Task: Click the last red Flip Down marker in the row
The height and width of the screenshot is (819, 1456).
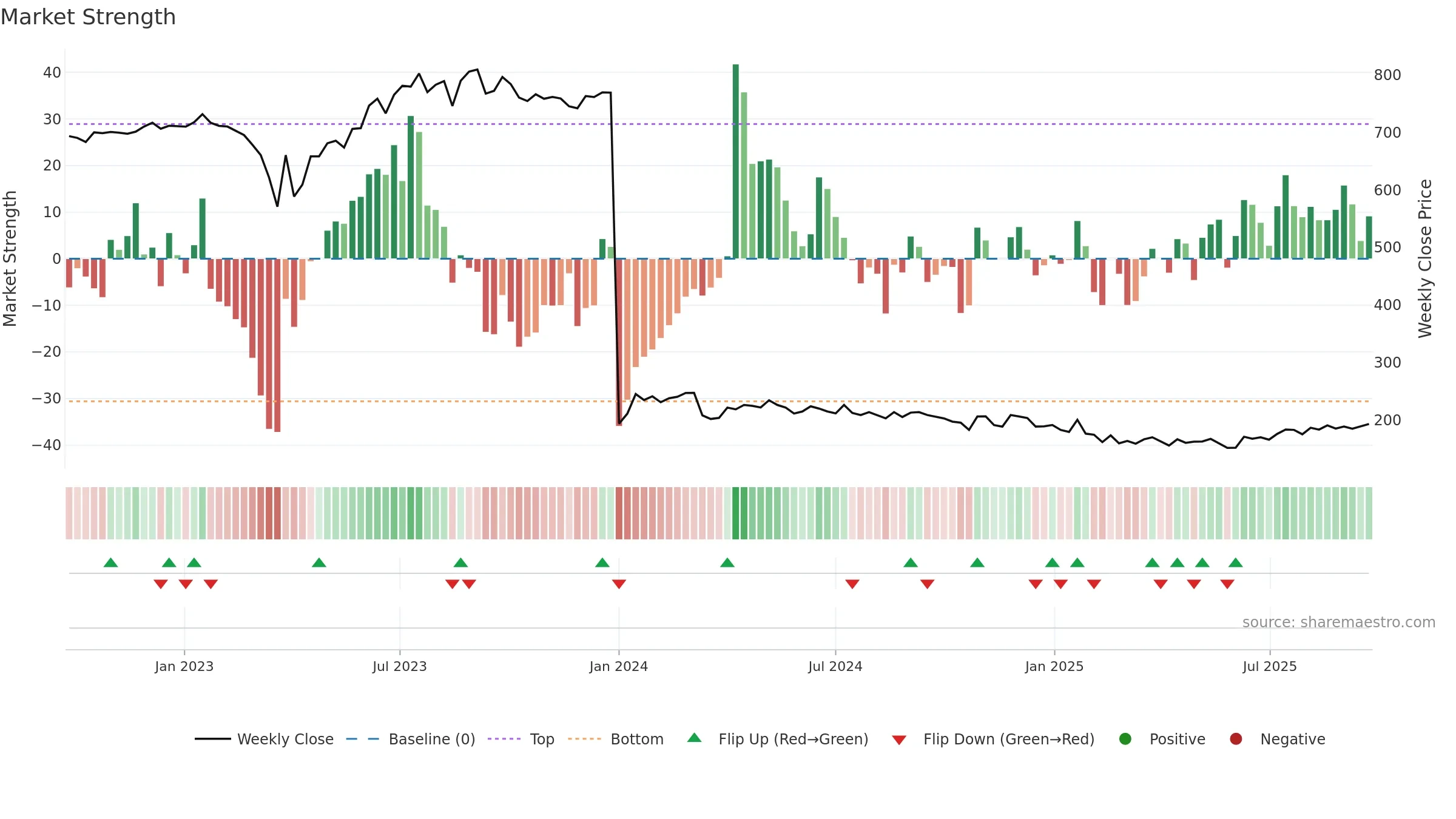Action: click(1227, 584)
